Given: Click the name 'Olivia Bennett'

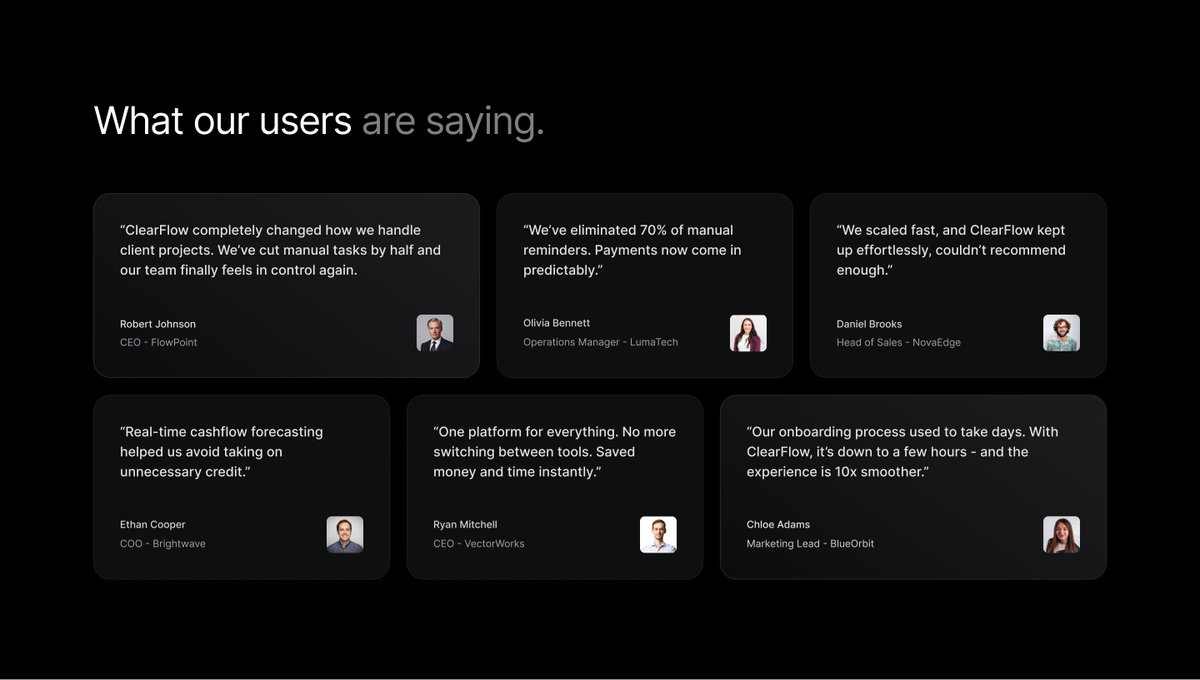Looking at the screenshot, I should pos(557,323).
